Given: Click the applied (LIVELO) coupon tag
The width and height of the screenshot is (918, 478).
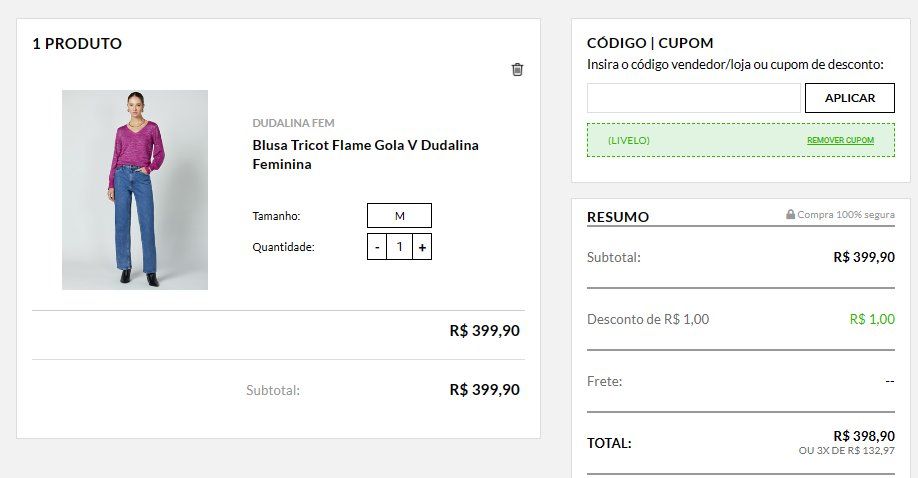Looking at the screenshot, I should pos(629,140).
